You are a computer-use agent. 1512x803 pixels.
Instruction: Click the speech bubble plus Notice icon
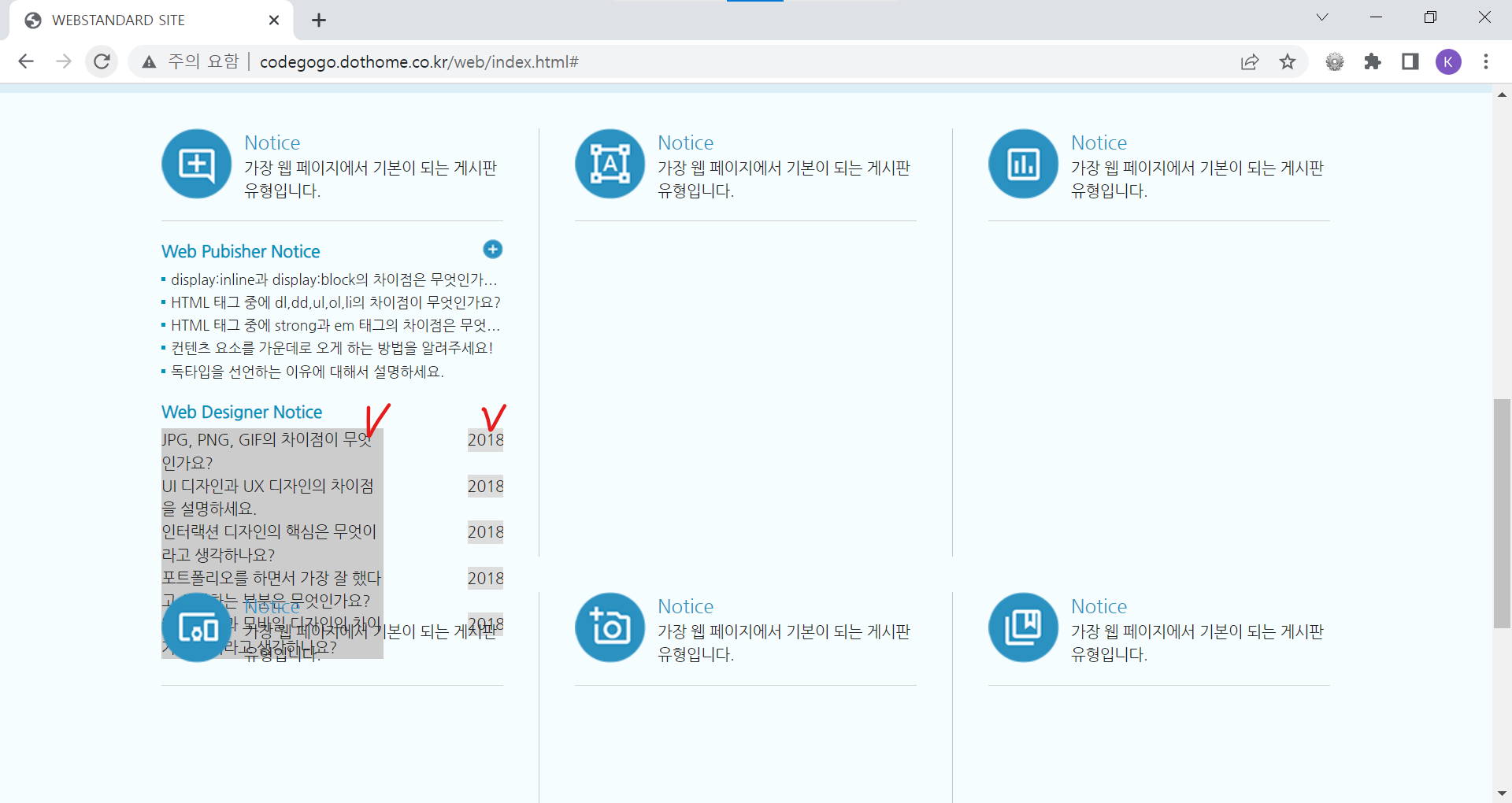coord(197,164)
